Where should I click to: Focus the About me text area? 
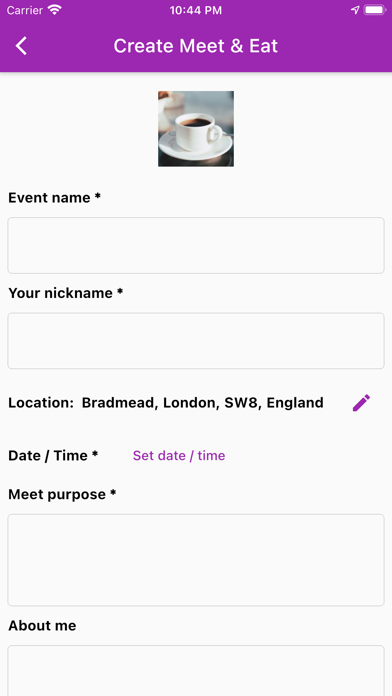click(x=196, y=671)
